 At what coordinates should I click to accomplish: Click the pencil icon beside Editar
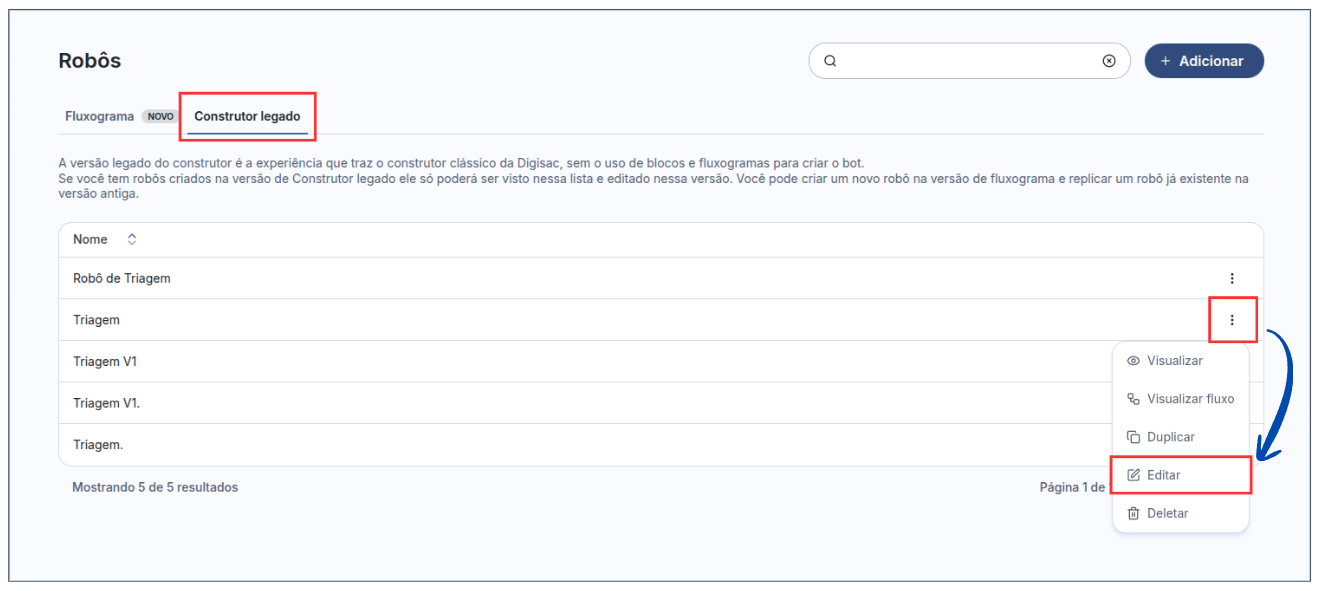[x=1133, y=475]
